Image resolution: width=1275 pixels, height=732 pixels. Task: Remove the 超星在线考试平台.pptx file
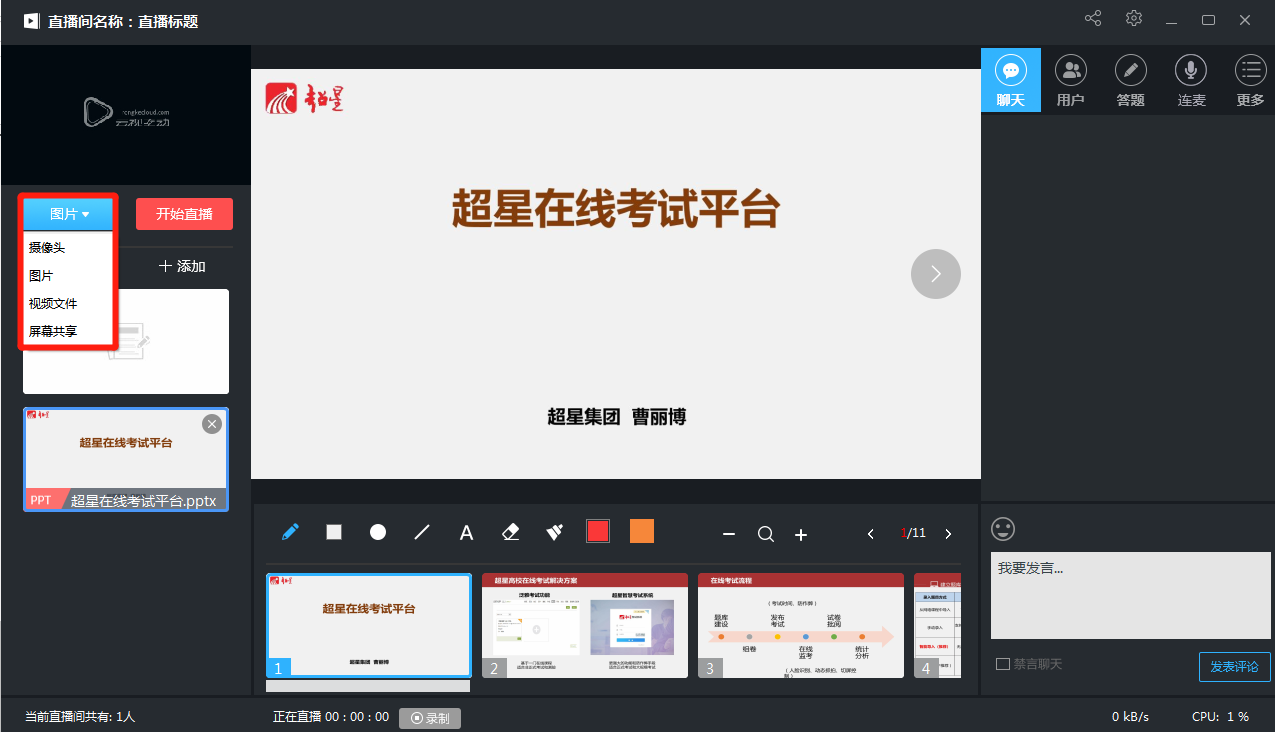coord(212,424)
